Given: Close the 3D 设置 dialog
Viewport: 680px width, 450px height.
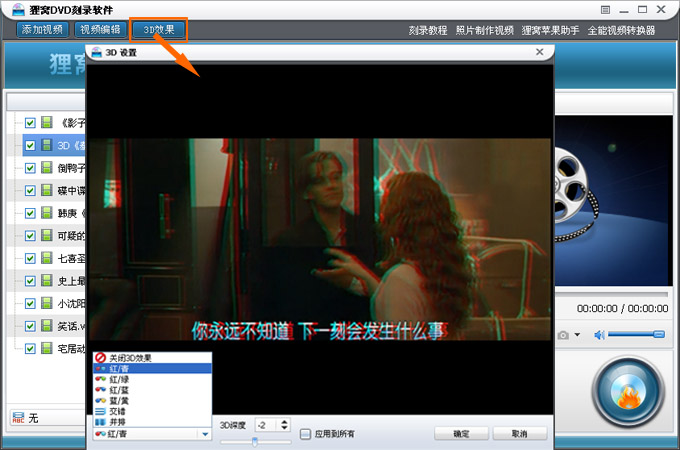Looking at the screenshot, I should [x=539, y=52].
